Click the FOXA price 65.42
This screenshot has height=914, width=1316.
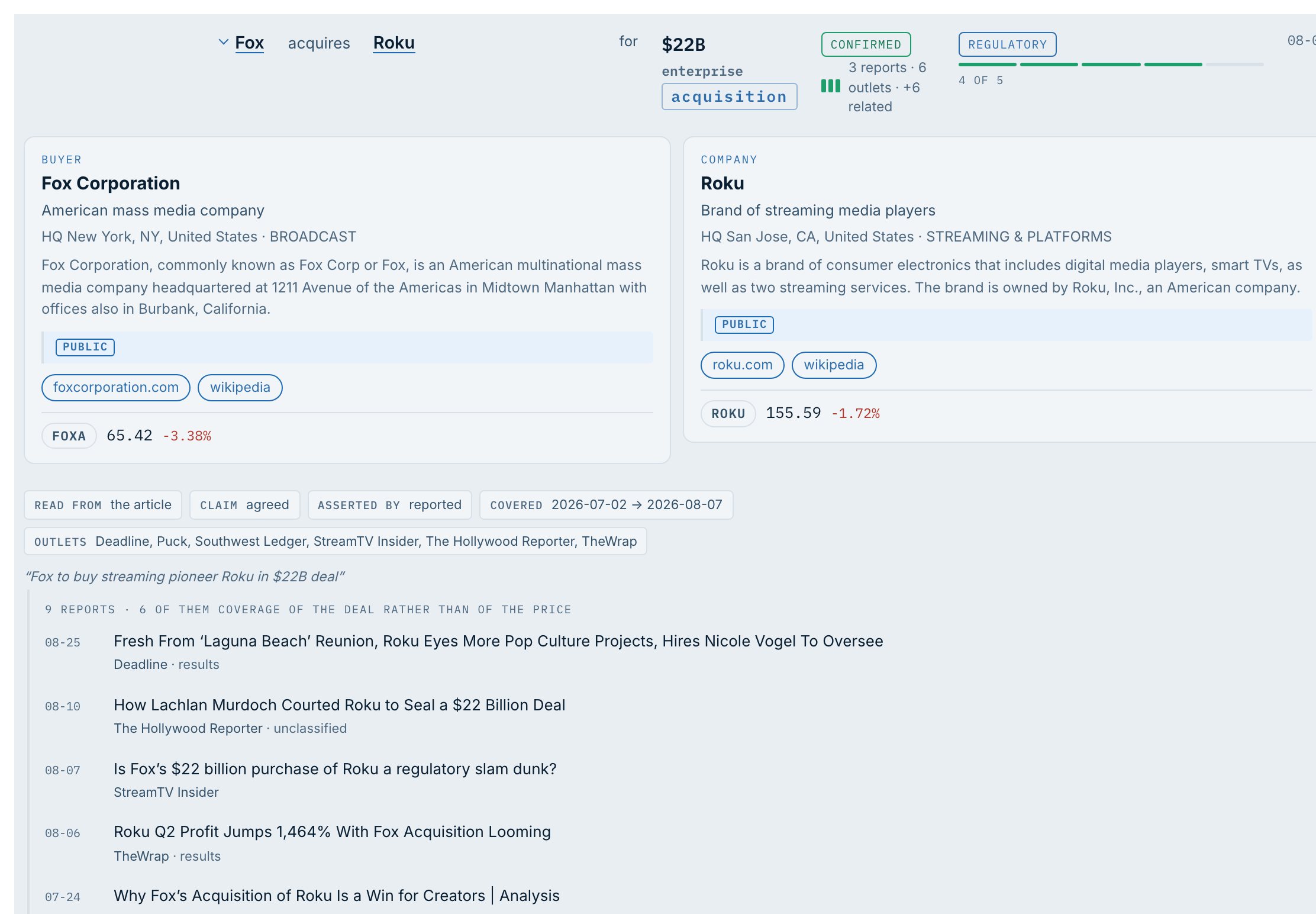pos(130,436)
